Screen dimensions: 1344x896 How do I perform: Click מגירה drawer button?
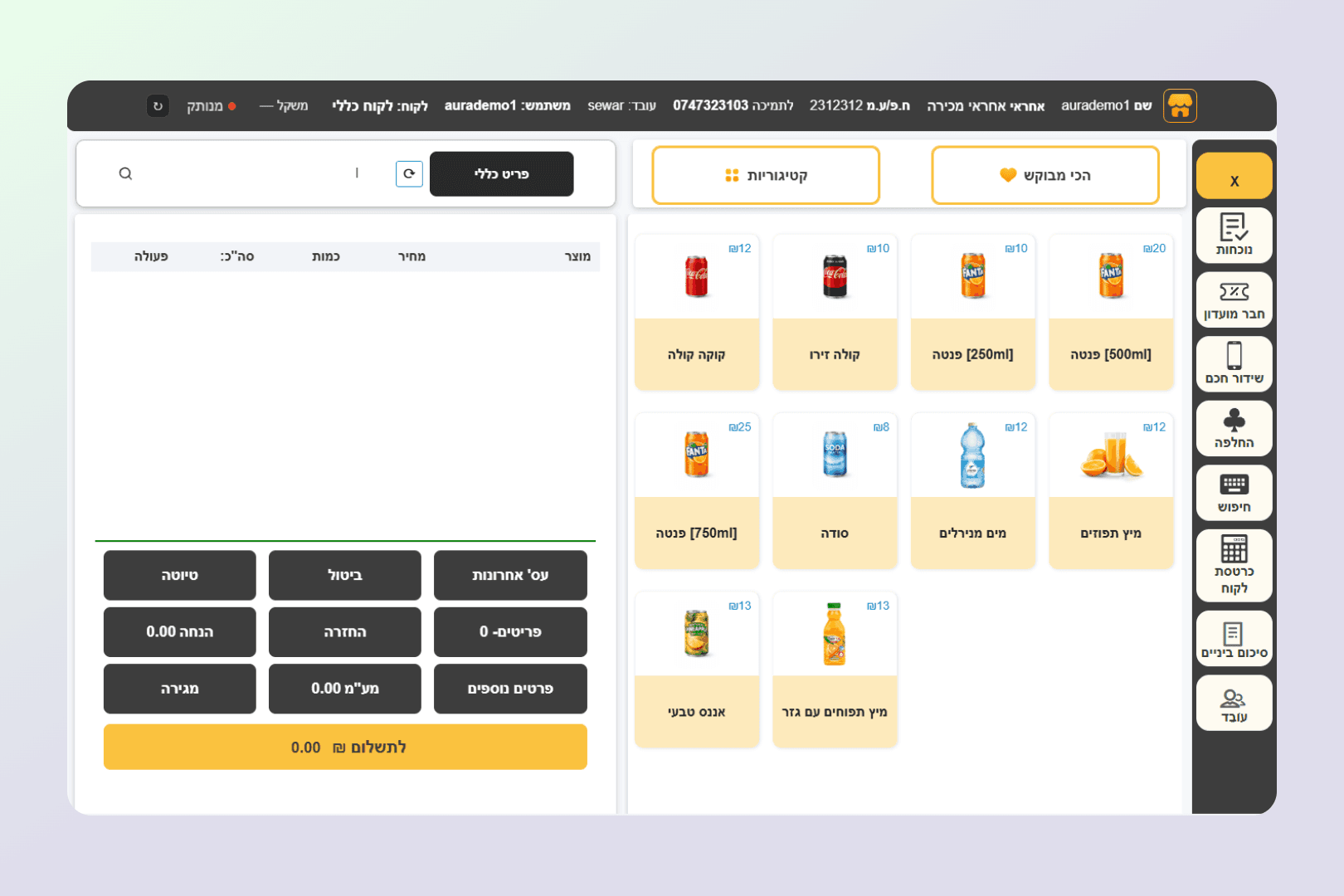180,689
